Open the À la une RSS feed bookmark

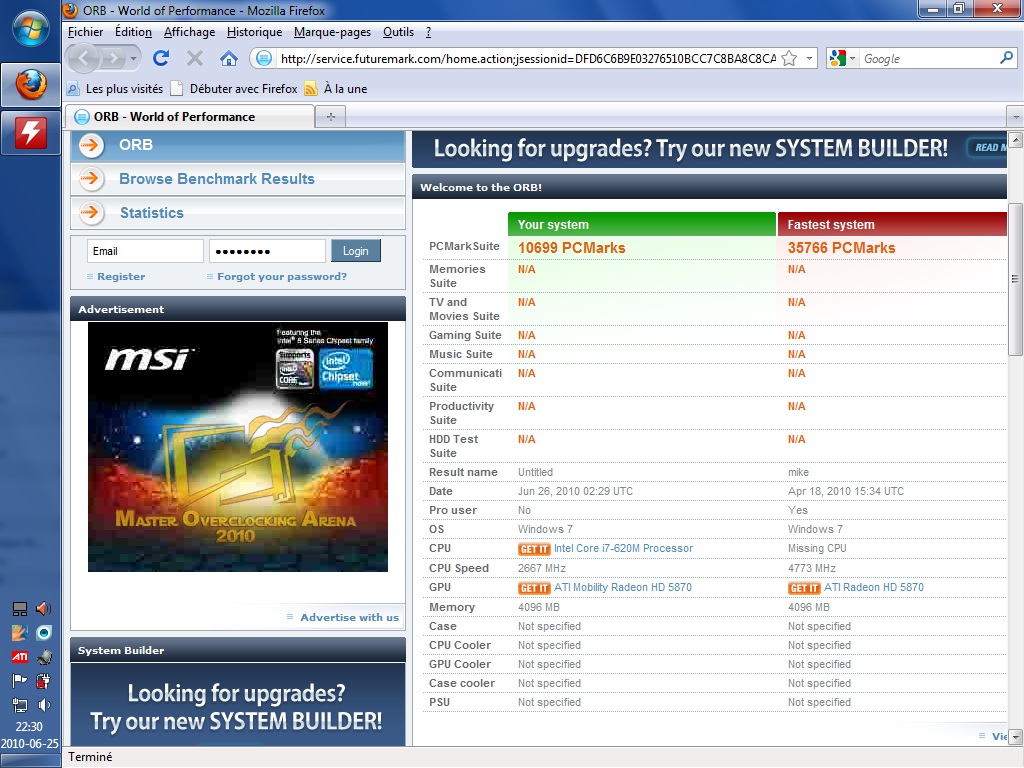(x=336, y=89)
